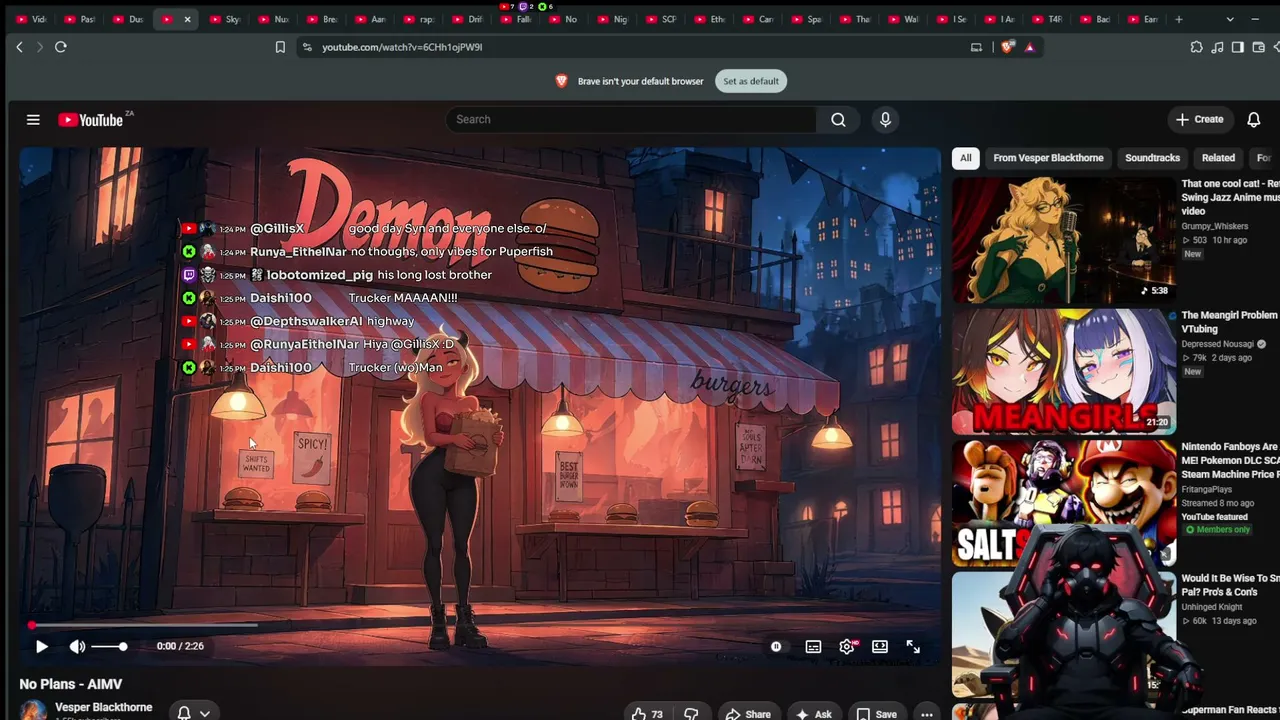The image size is (1280, 720).
Task: Go to YouTube home via the logo
Action: tap(90, 120)
